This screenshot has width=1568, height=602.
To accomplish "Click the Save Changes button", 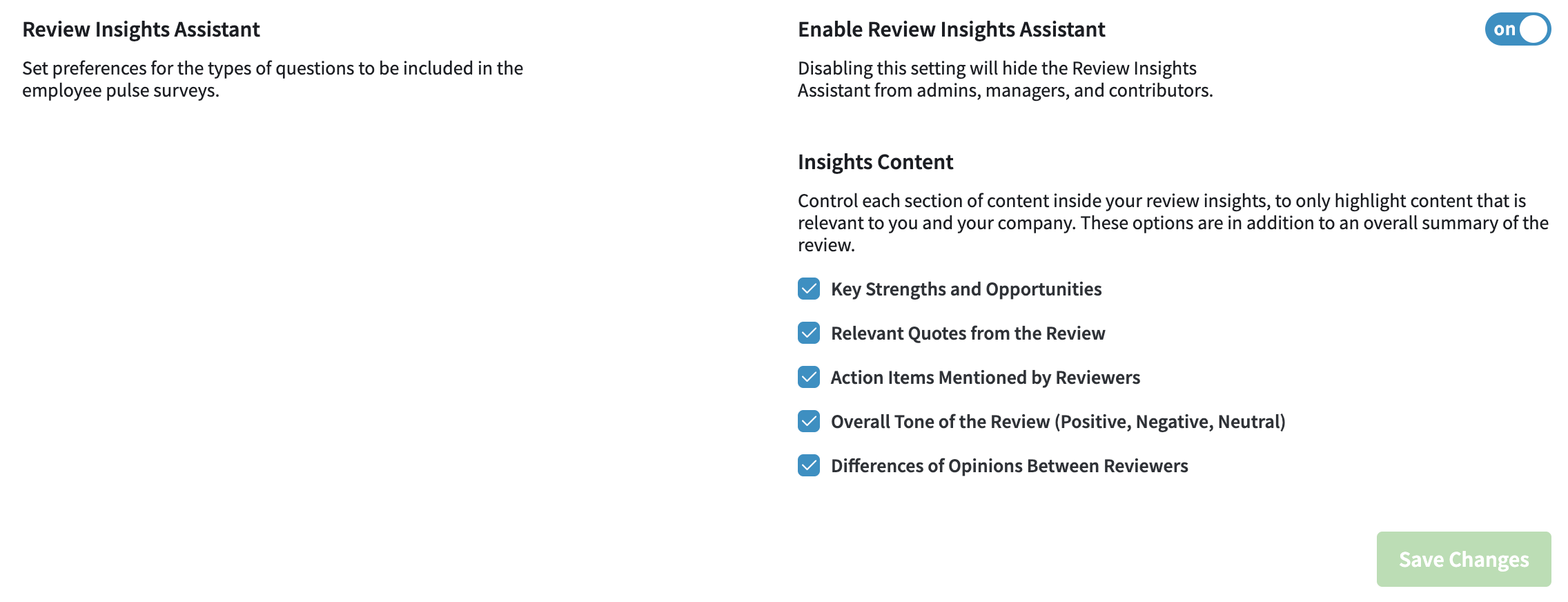I will [x=1464, y=559].
